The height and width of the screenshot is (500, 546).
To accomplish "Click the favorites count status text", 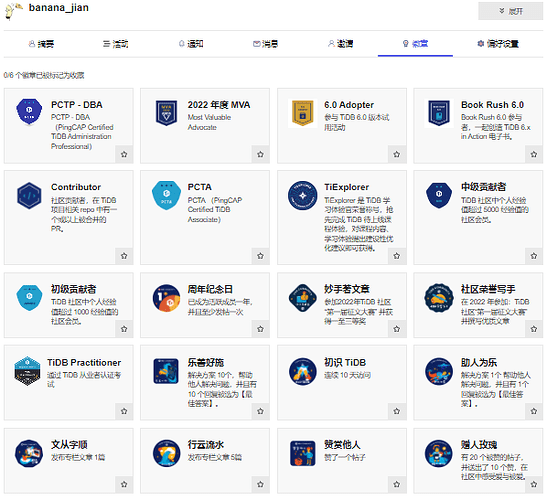I will 44,75.
